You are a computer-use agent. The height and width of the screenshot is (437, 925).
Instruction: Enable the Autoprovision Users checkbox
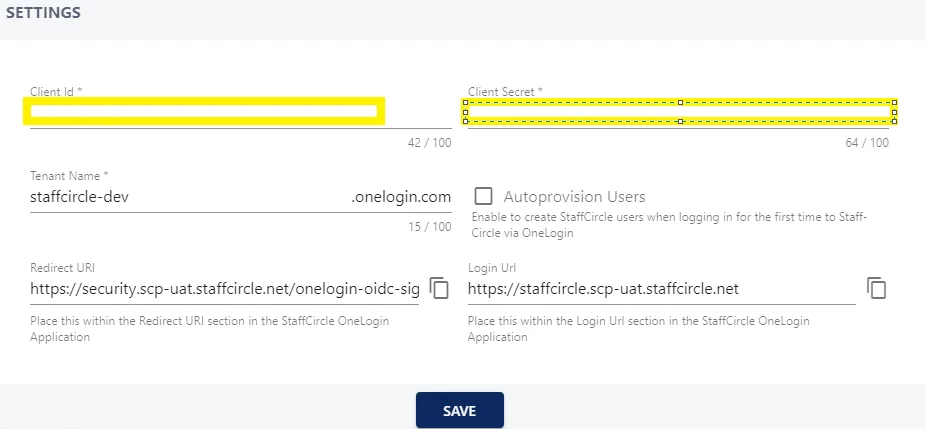point(483,196)
